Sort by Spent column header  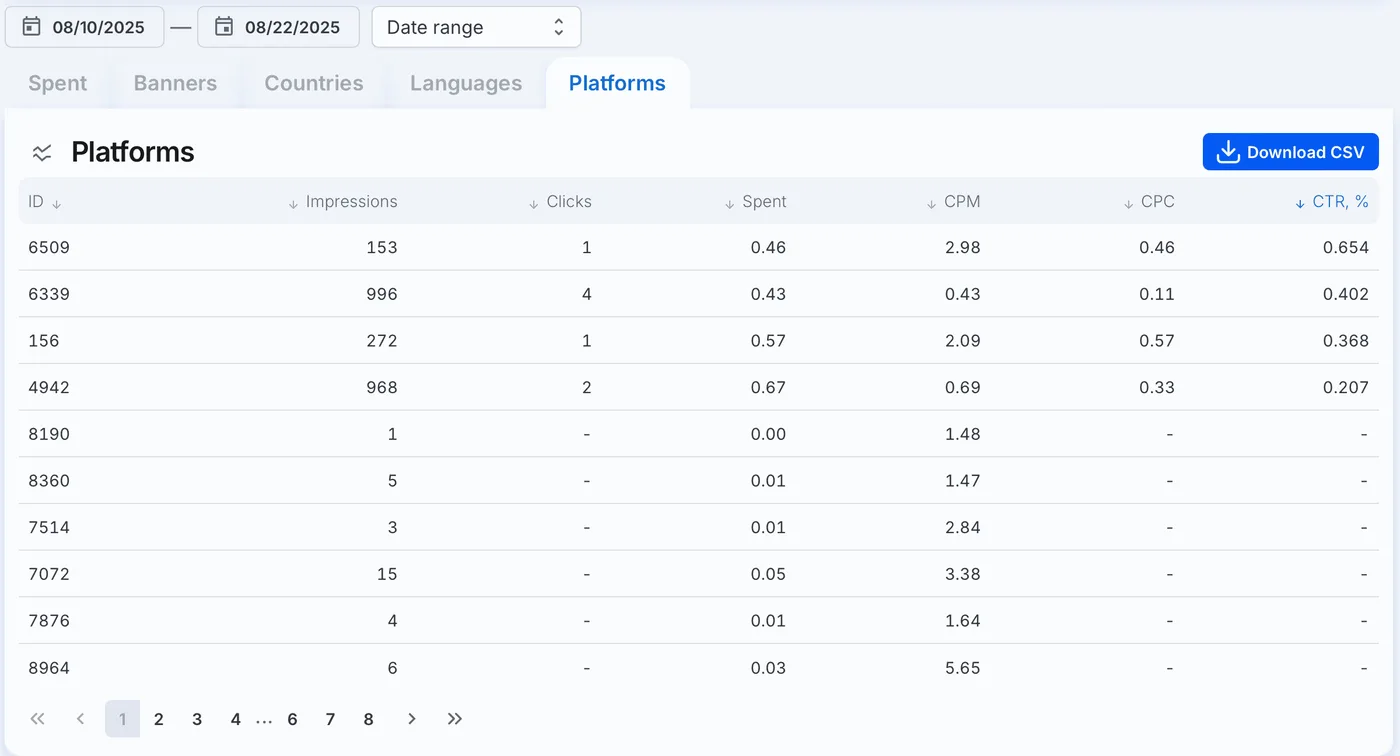(755, 202)
